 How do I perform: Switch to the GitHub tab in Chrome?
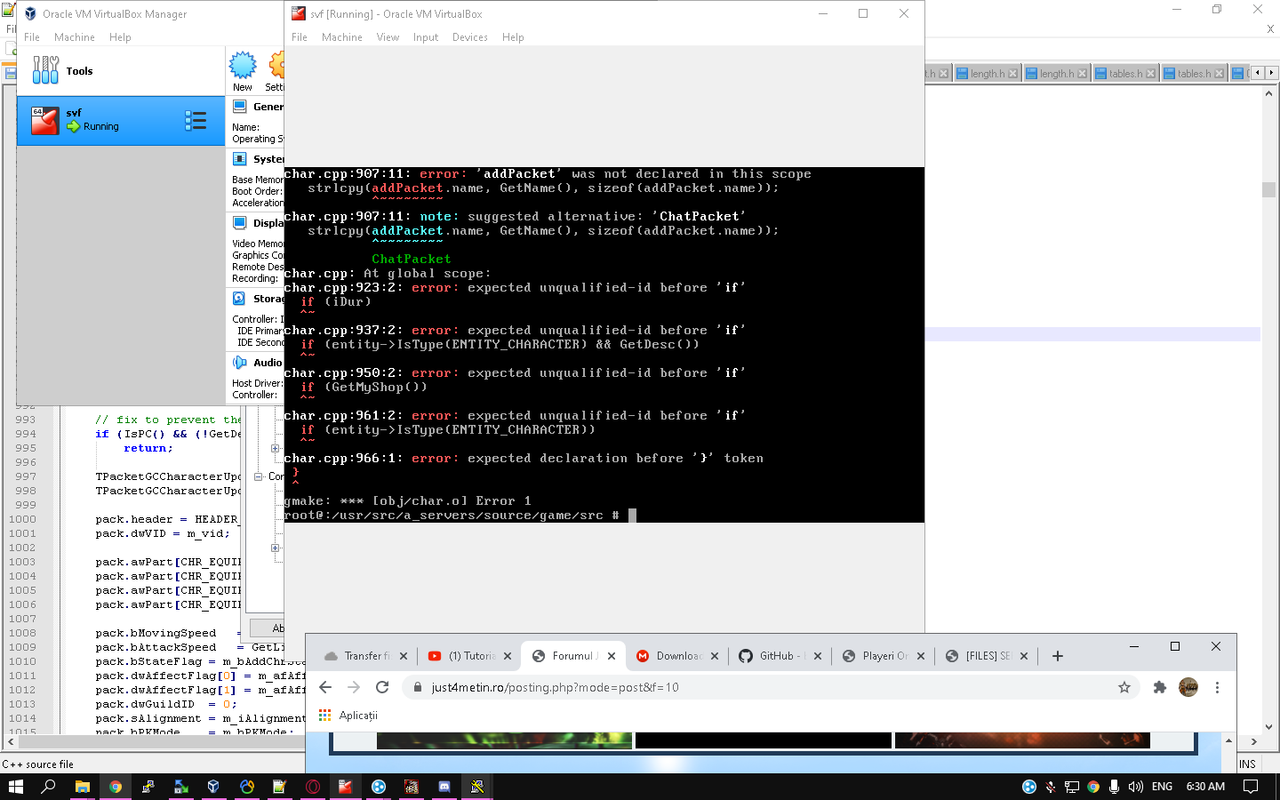(780, 656)
